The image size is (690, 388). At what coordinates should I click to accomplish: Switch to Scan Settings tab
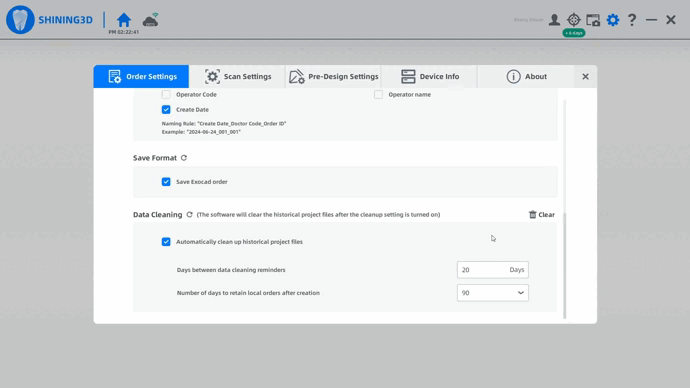coord(238,77)
